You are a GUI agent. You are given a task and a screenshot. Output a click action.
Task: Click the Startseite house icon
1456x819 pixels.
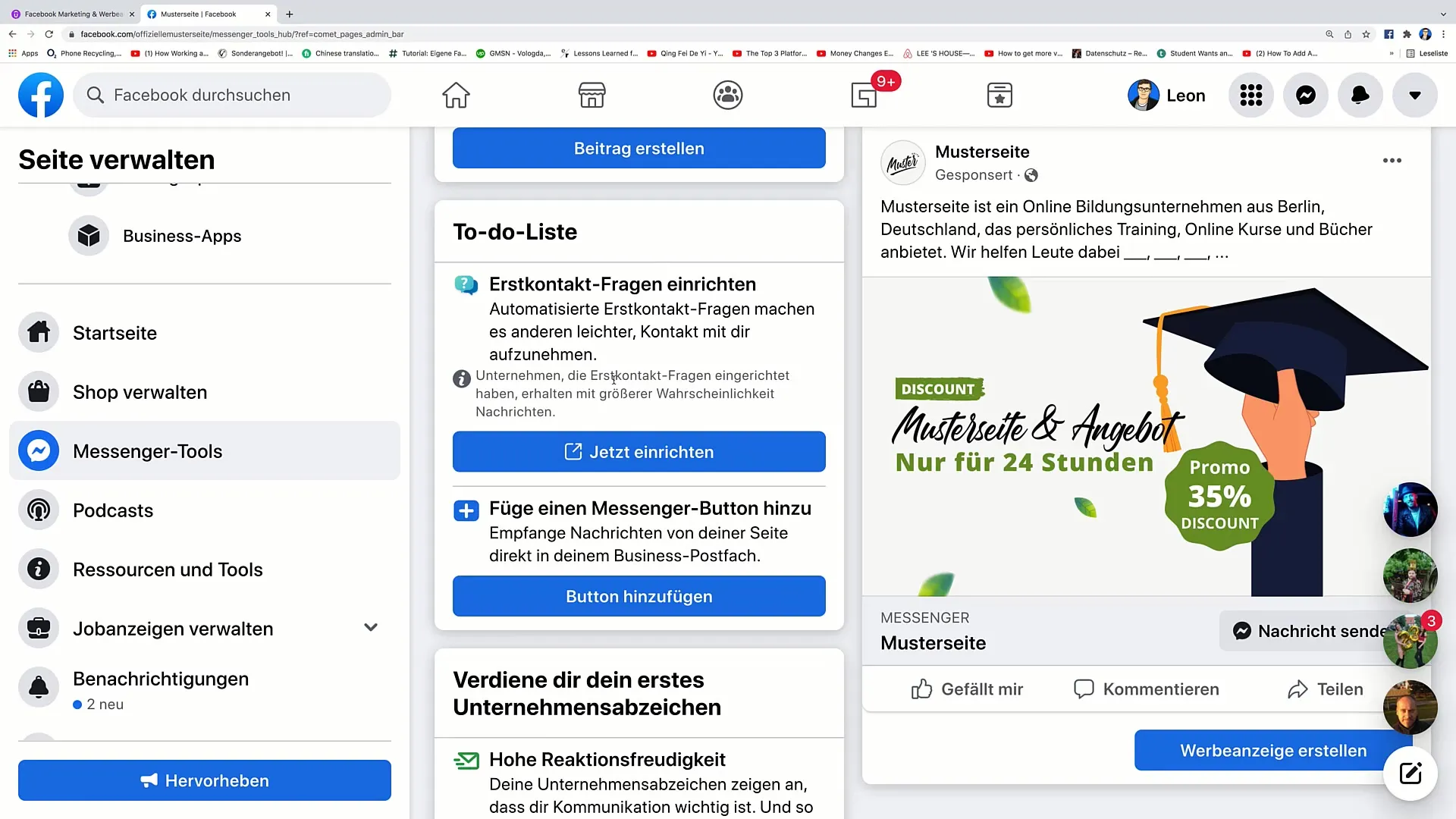[39, 332]
